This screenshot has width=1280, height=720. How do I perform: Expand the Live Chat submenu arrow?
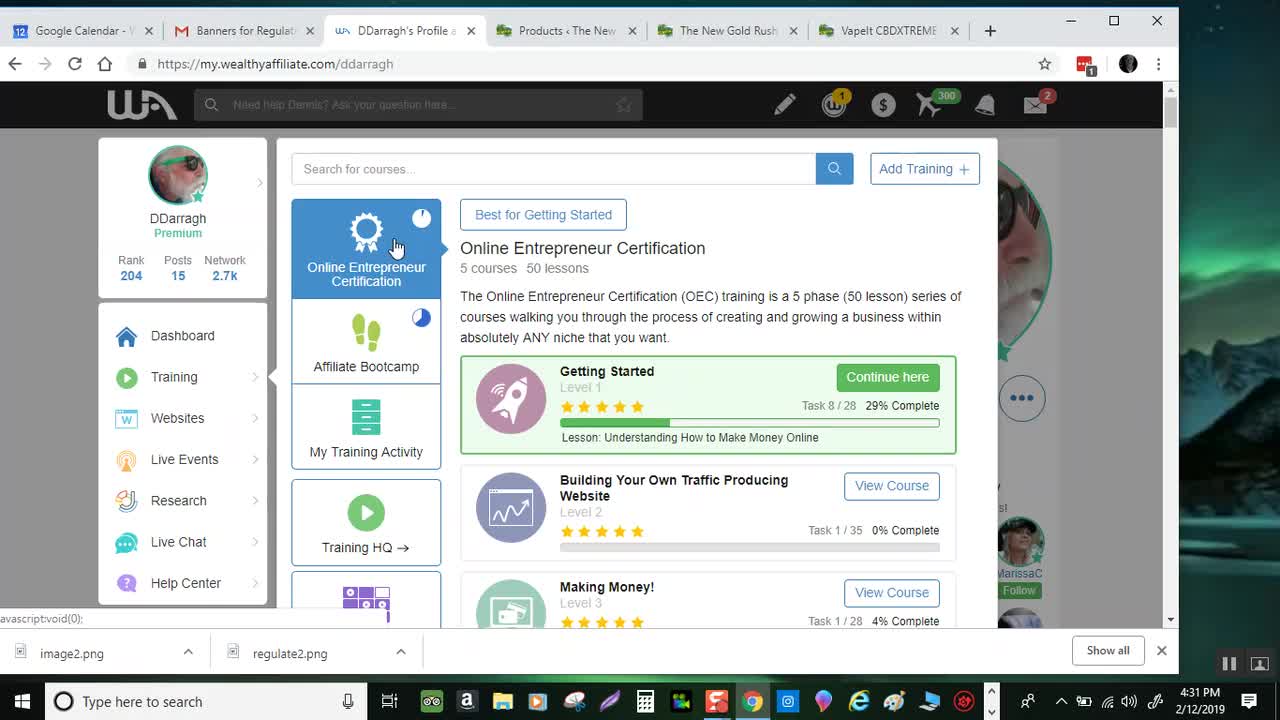click(255, 542)
